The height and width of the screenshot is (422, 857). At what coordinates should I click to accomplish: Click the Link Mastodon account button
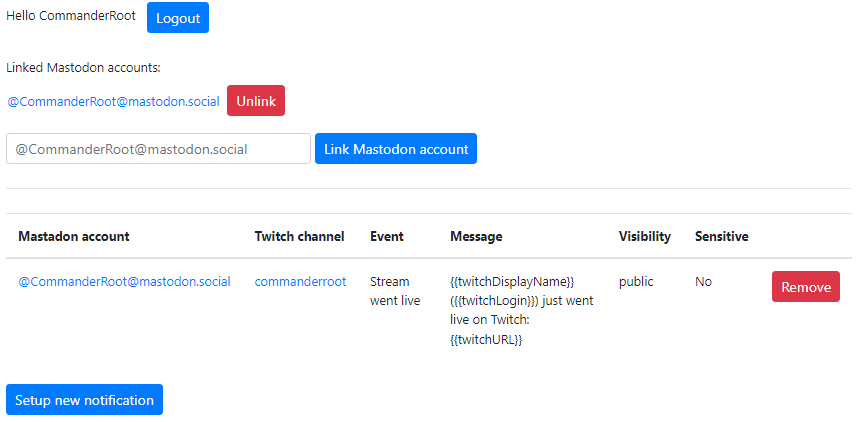click(396, 149)
